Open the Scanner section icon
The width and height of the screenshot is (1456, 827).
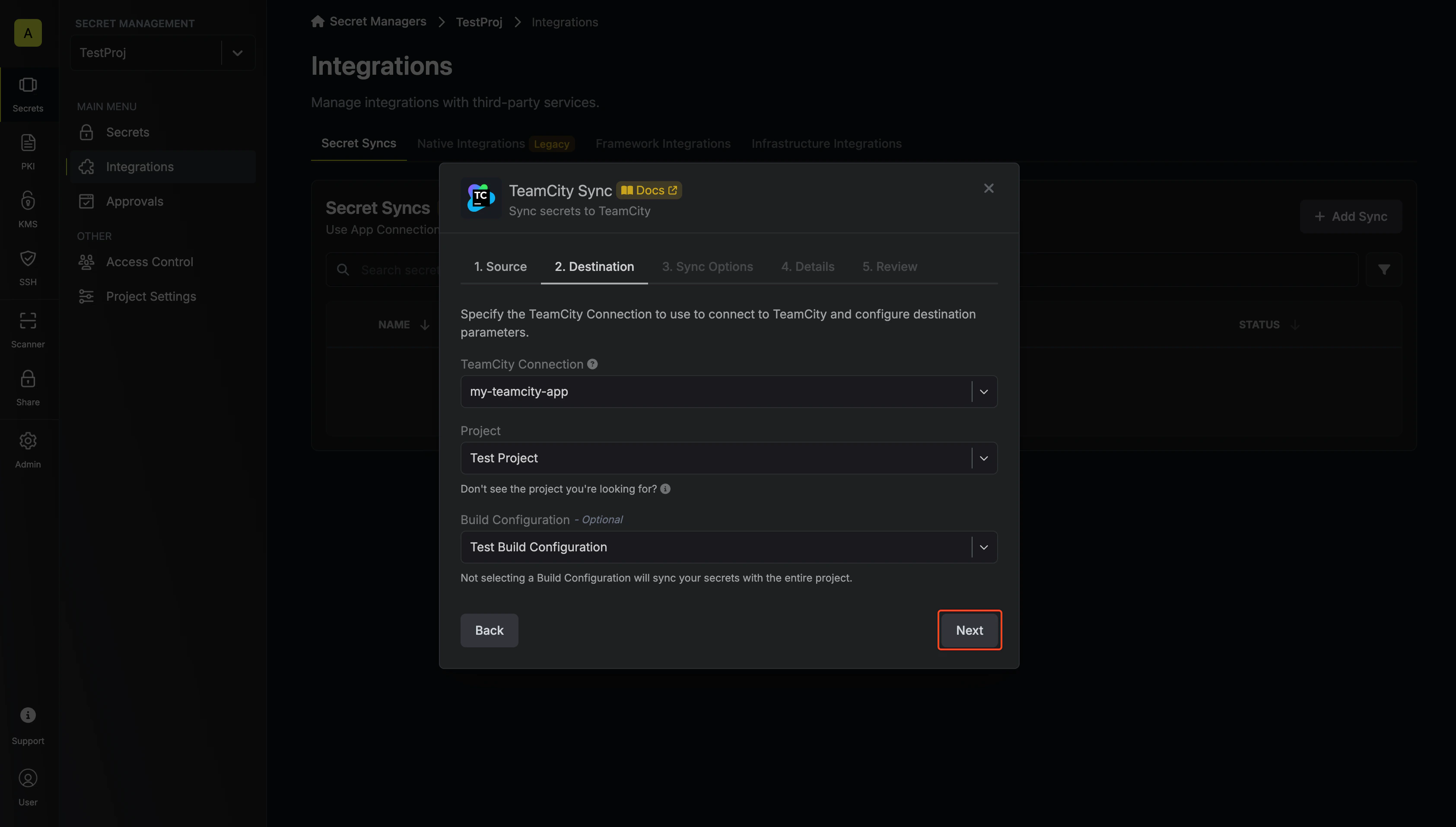(x=28, y=321)
